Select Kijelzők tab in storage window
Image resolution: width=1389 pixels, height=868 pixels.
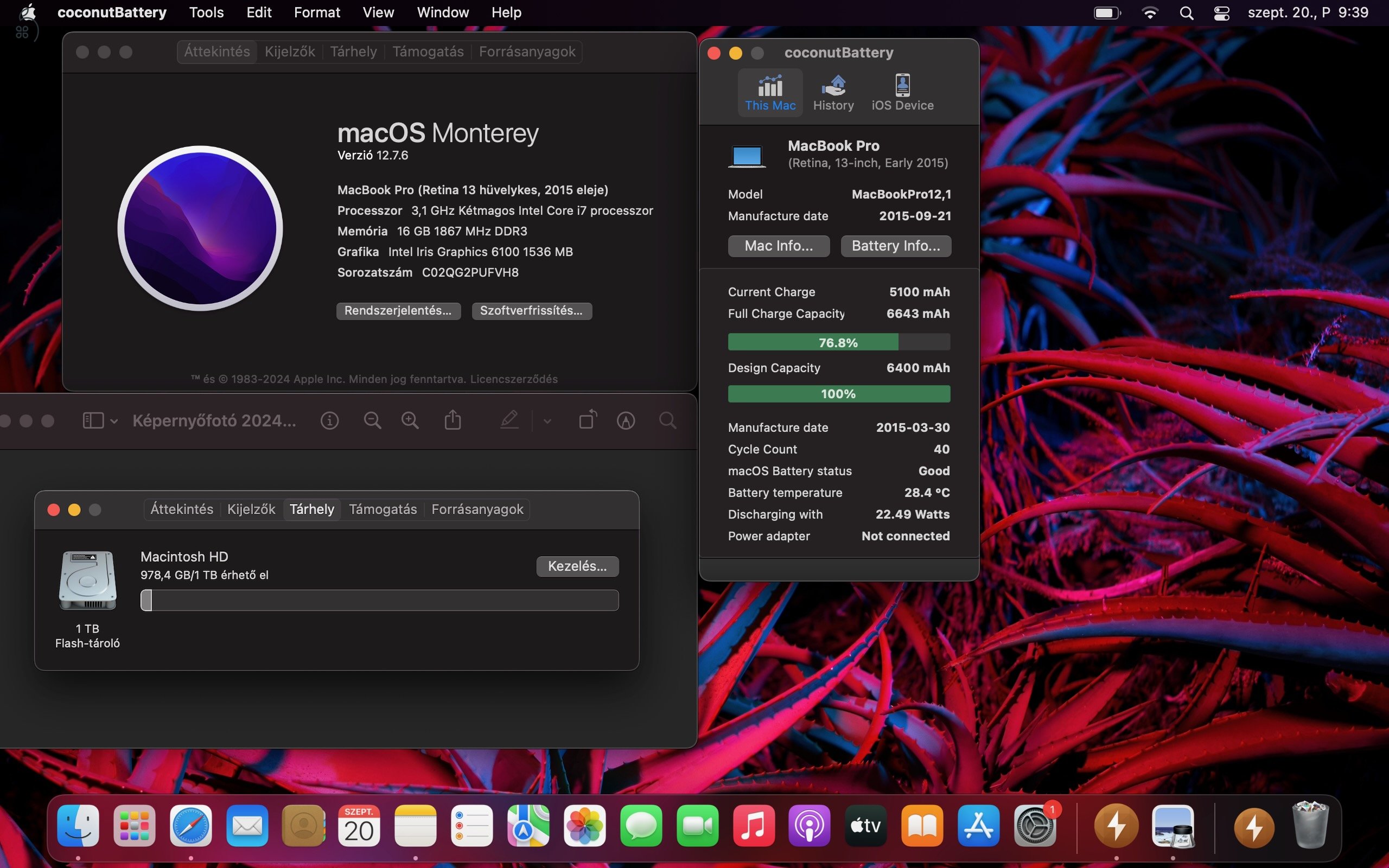251,509
